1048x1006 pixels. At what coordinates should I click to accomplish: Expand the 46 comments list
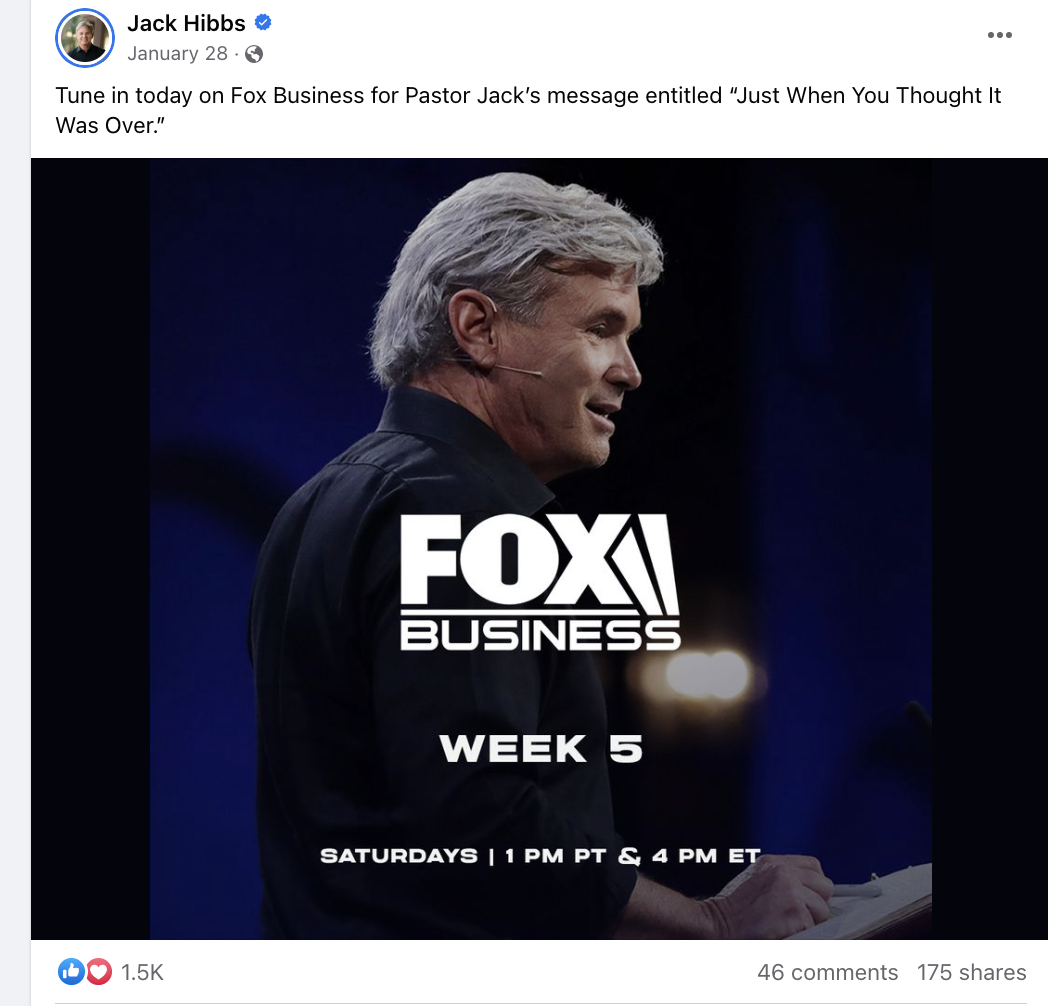tap(827, 972)
